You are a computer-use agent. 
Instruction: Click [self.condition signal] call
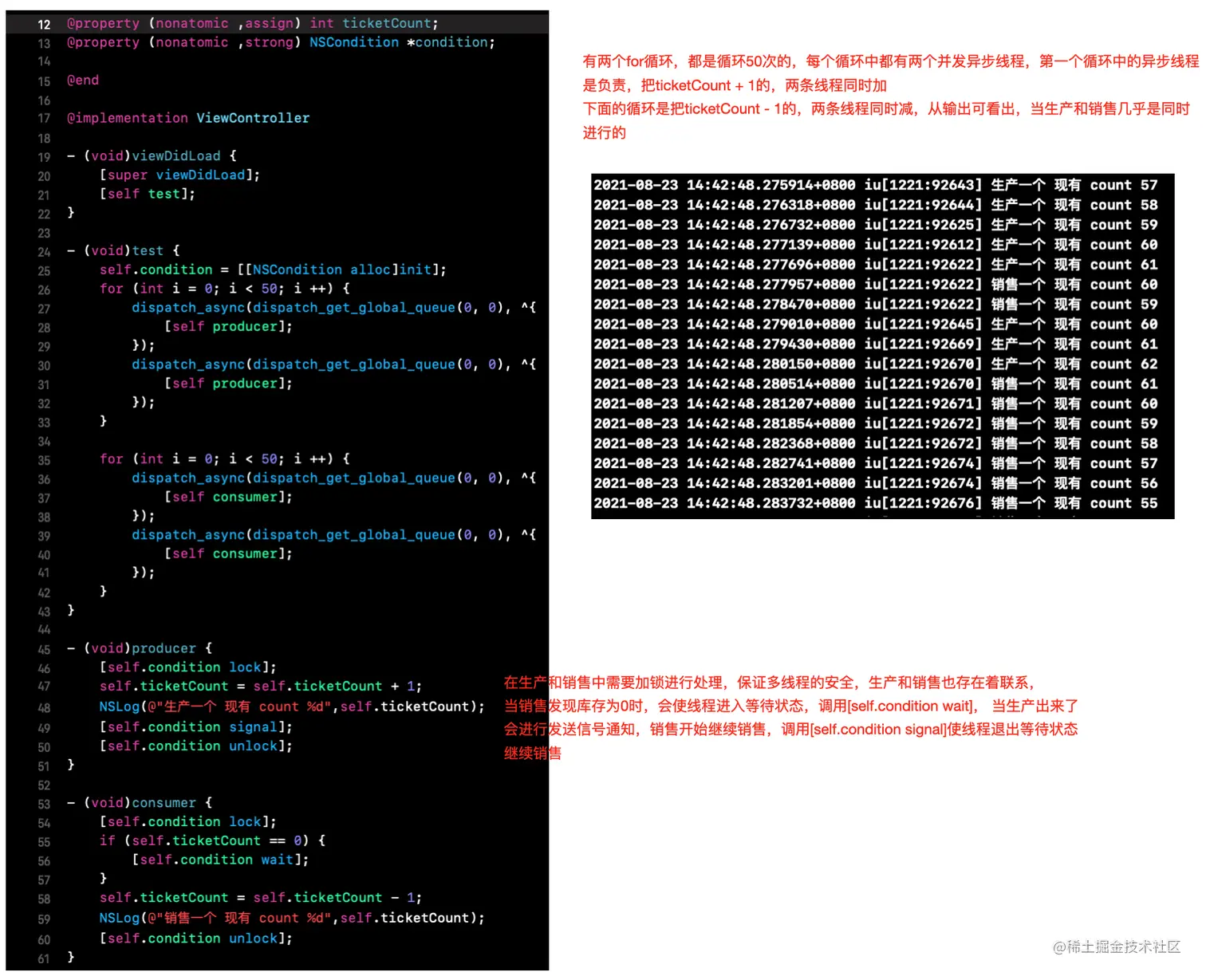195,727
